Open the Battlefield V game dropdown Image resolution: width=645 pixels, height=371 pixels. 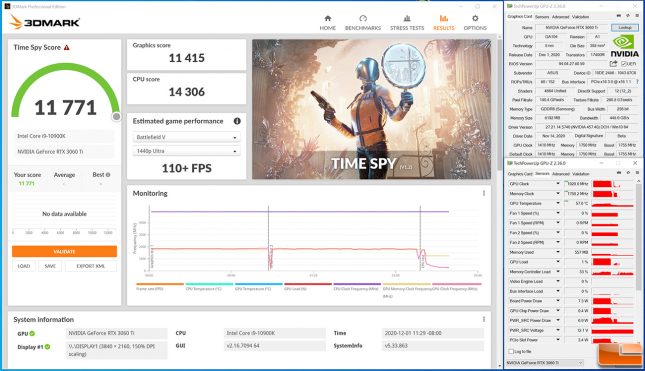tap(186, 137)
